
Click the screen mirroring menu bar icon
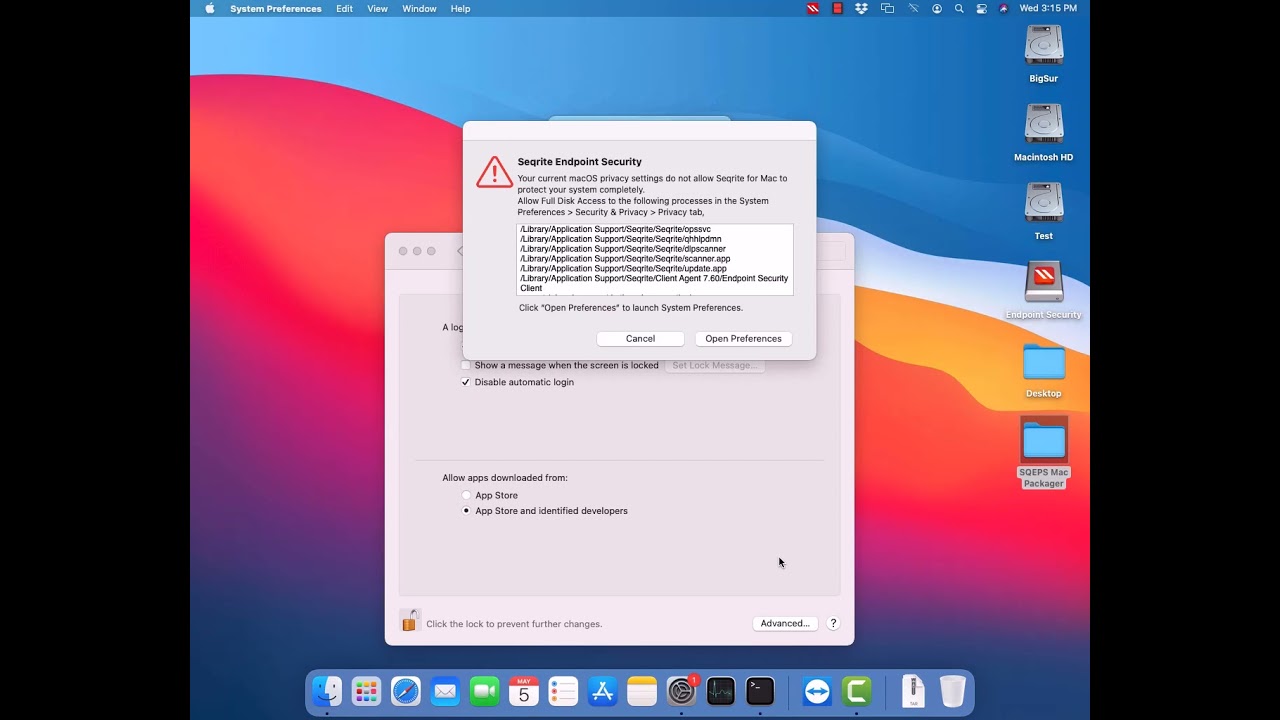[x=887, y=8]
